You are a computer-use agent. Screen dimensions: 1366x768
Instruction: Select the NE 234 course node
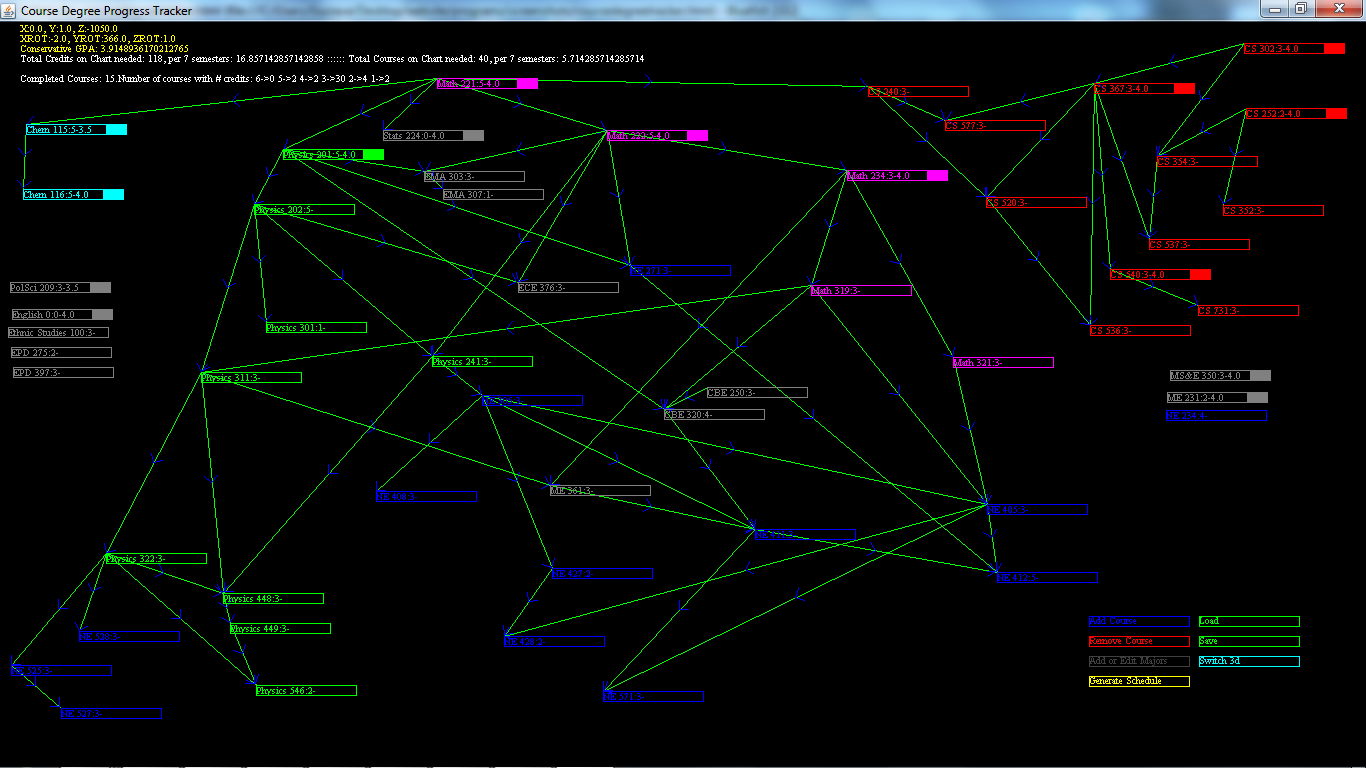1216,416
